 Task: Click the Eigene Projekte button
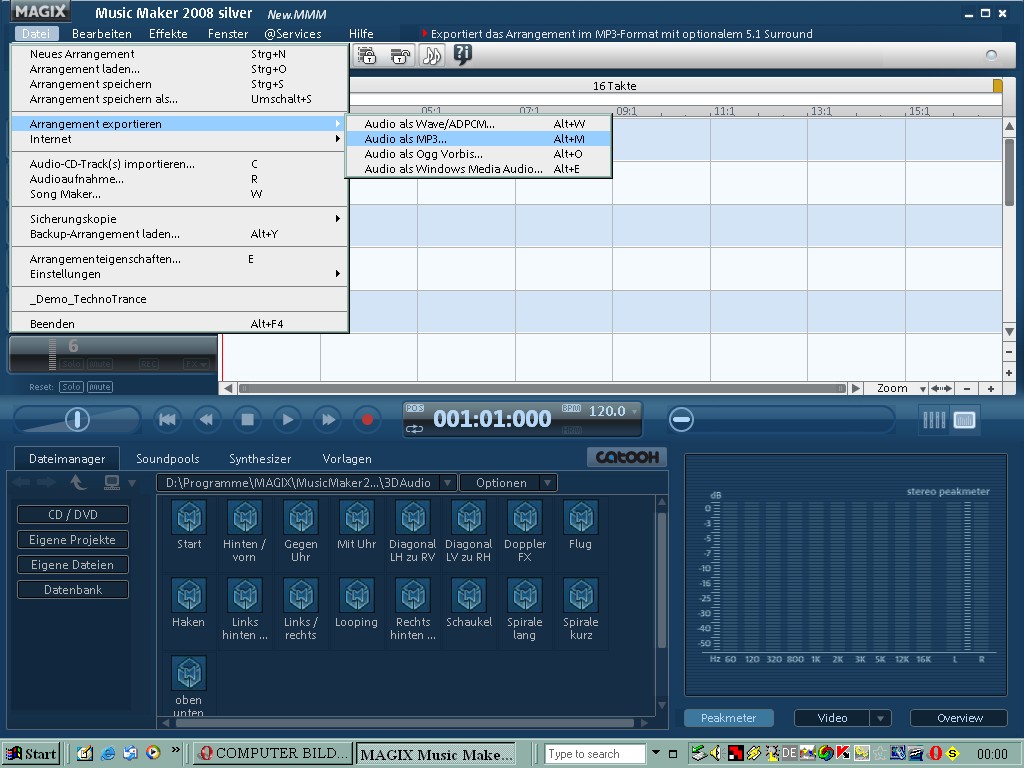73,539
